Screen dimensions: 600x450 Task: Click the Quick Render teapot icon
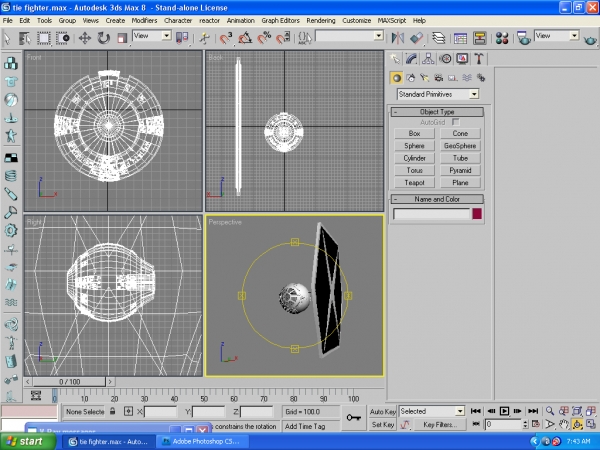590,39
